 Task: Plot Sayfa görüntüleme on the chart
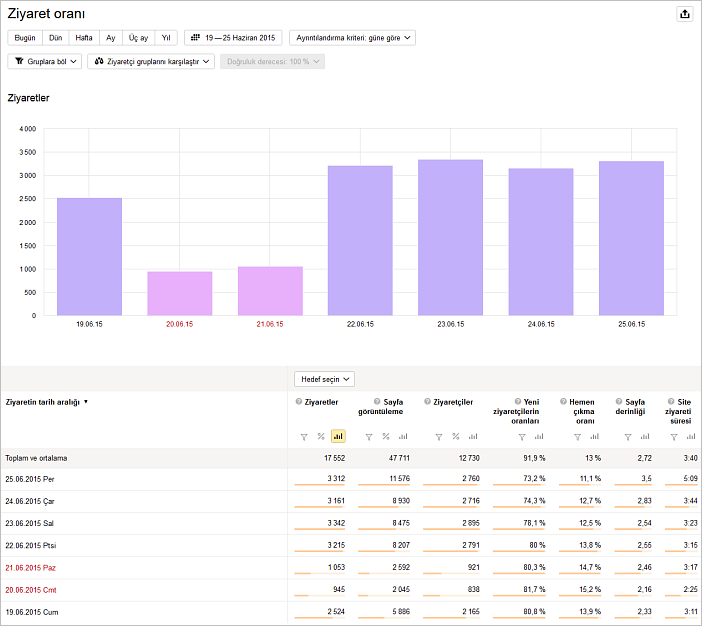[403, 436]
